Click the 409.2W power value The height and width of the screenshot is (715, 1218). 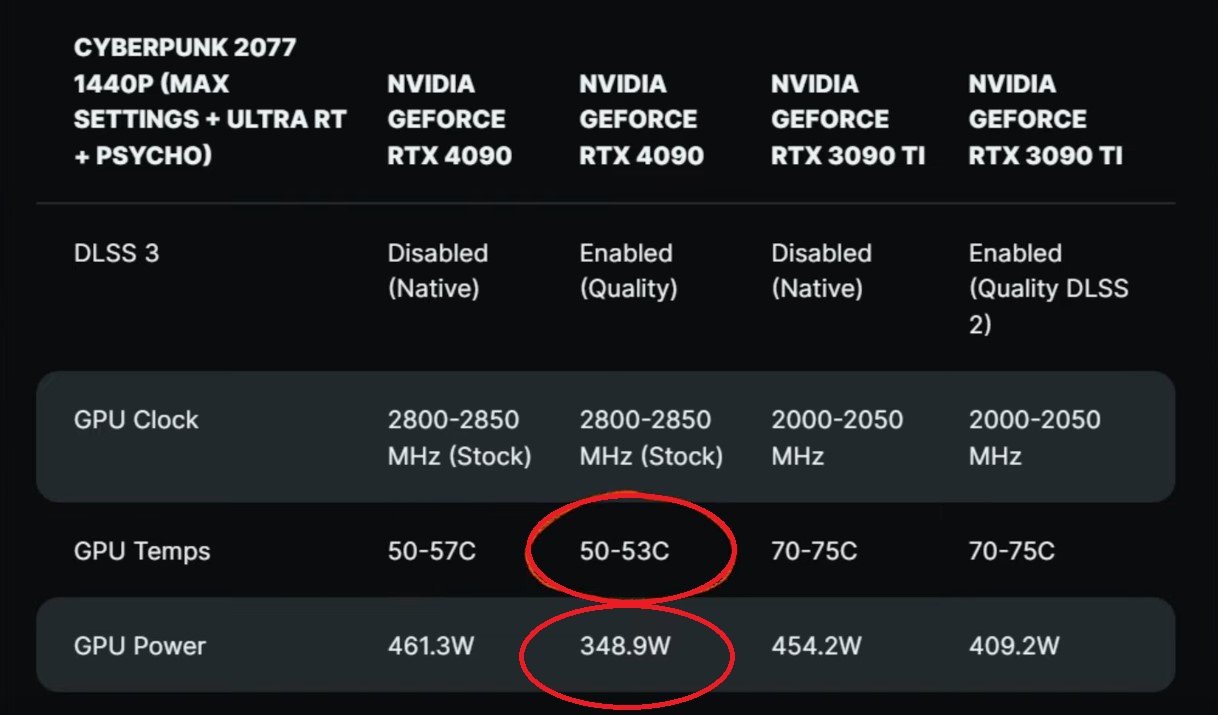(1013, 645)
